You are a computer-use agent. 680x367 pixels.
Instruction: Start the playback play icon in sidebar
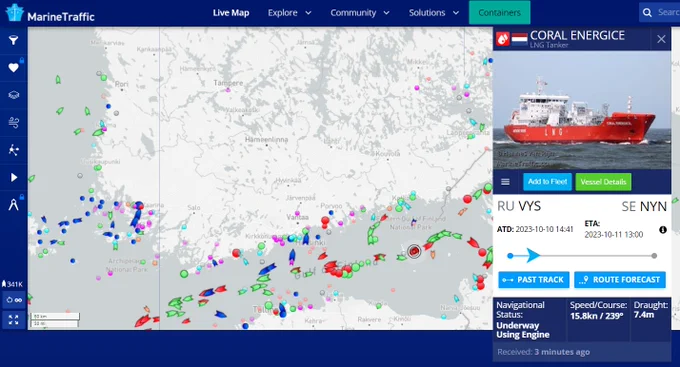tap(13, 177)
